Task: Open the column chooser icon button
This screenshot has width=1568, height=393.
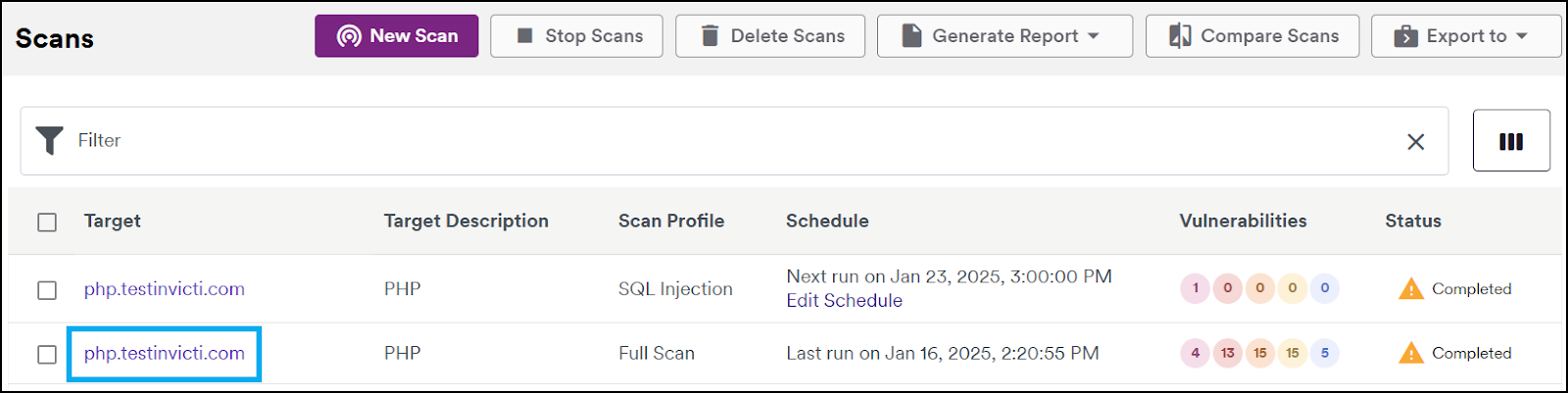Action: [x=1511, y=141]
